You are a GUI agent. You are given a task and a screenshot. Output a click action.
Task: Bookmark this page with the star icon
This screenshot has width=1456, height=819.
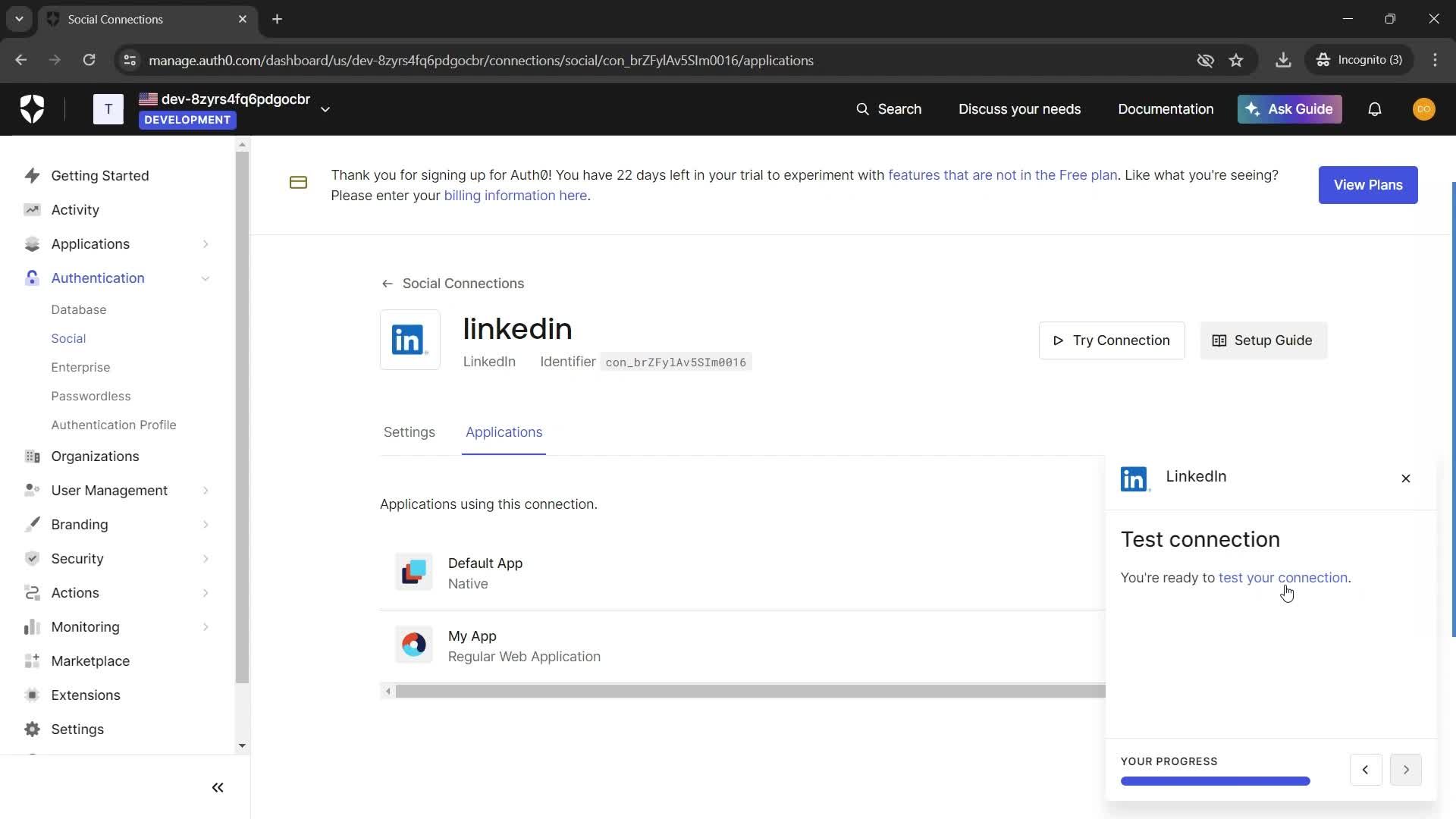(x=1236, y=60)
